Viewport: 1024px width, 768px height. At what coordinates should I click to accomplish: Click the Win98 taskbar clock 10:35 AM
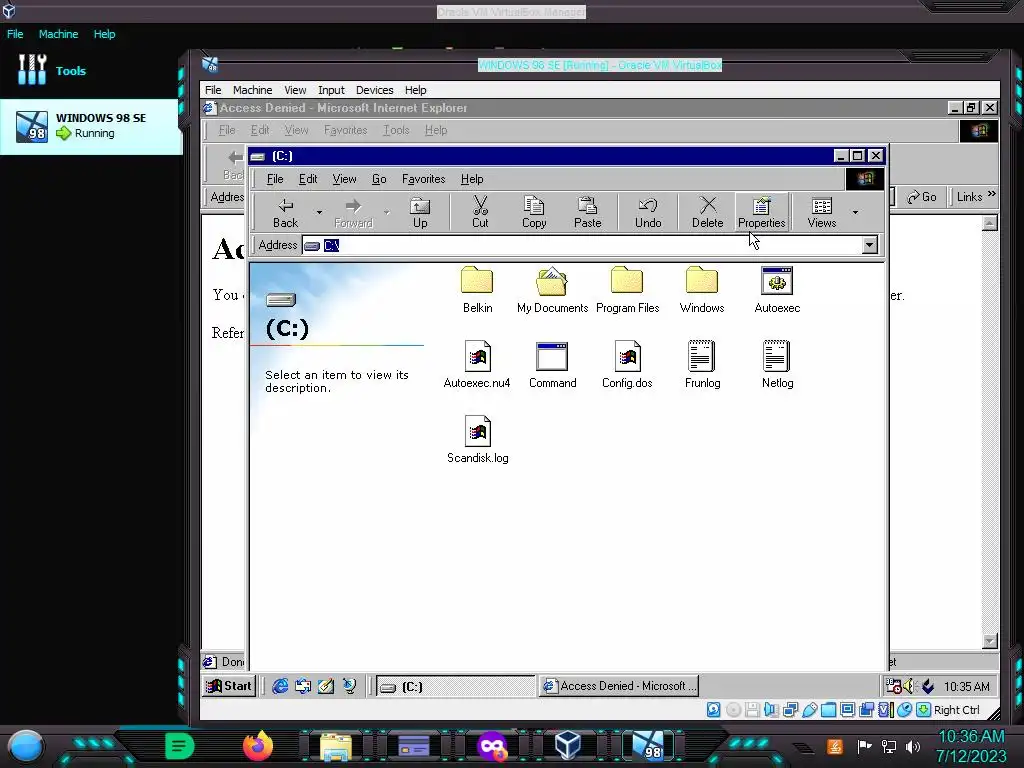pos(966,686)
